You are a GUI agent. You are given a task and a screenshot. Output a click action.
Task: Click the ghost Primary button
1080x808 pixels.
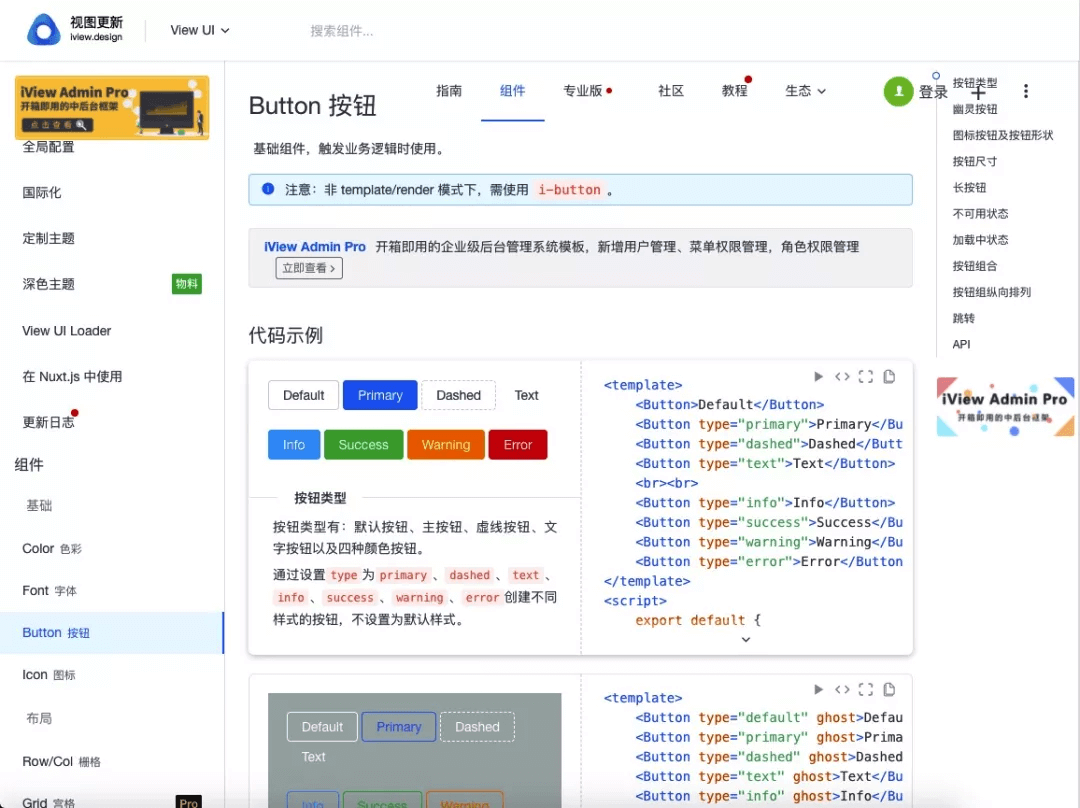pyautogui.click(x=399, y=727)
